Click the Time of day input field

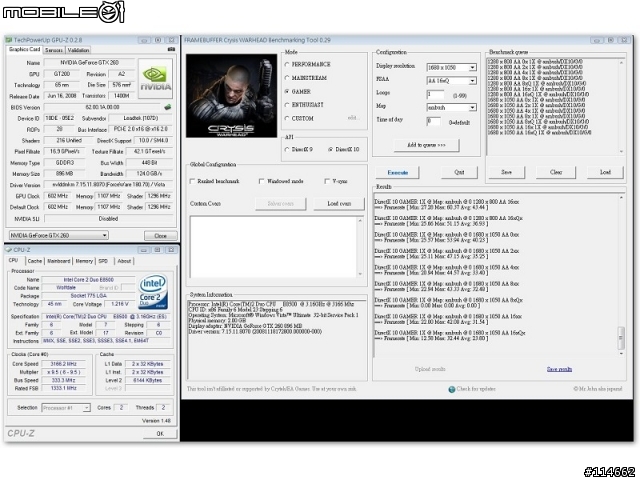[433, 122]
